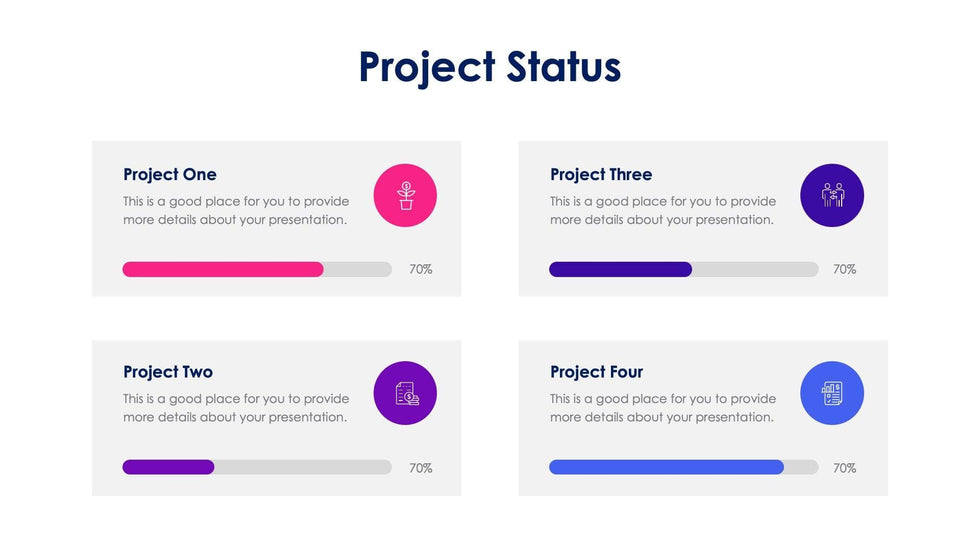Click the "Project Three" heading
This screenshot has width=980, height=551.
tap(601, 175)
